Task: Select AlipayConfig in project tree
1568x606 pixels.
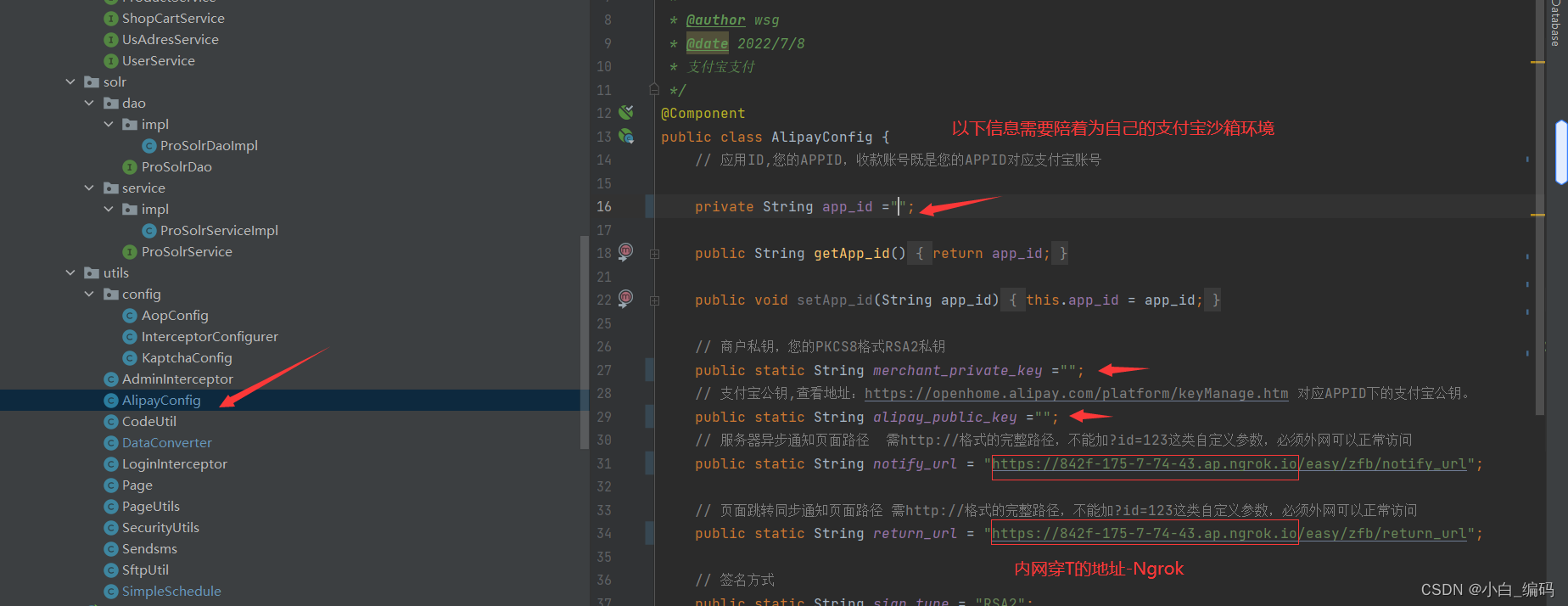Action: click(x=161, y=401)
